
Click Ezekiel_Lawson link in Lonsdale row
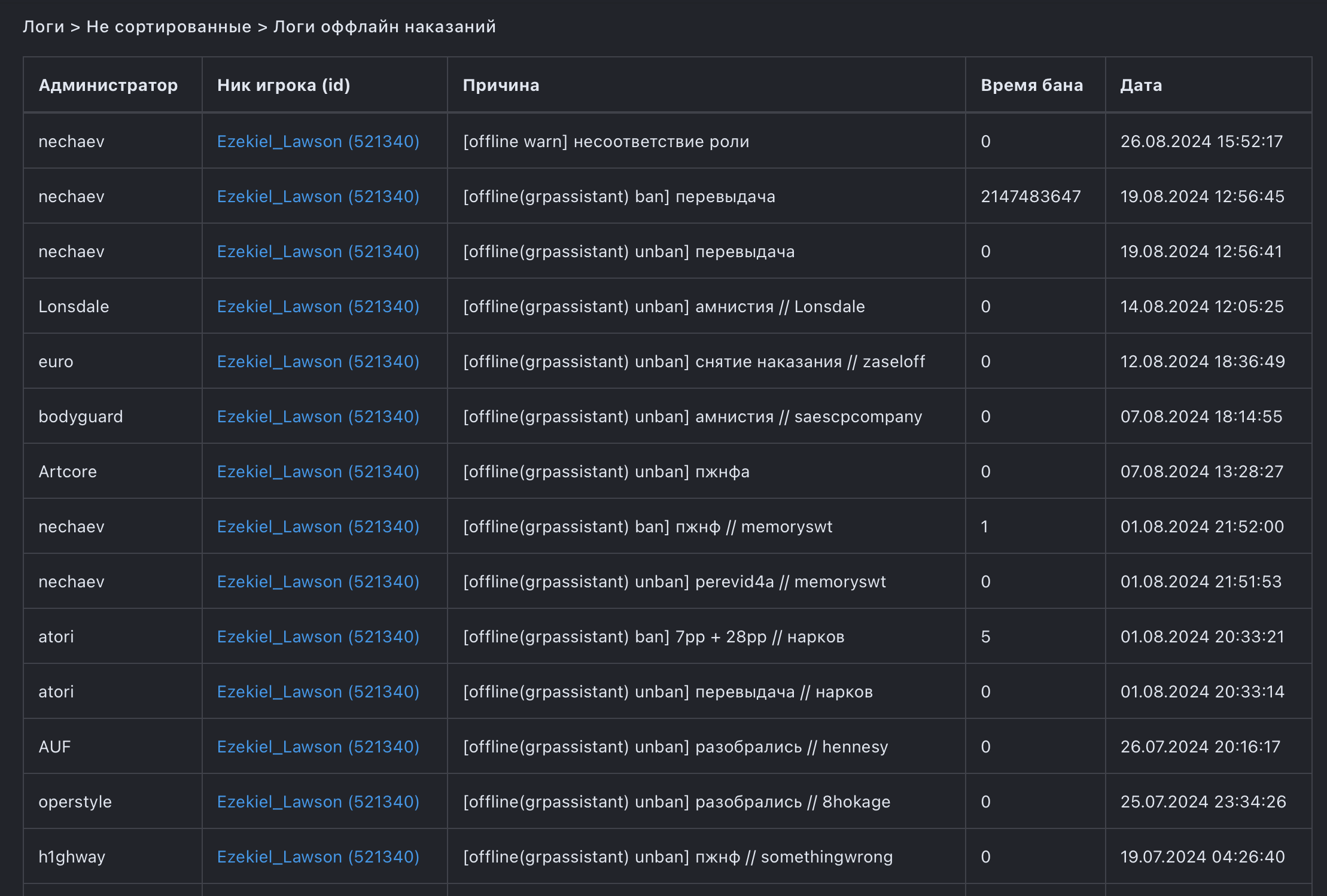pos(318,307)
